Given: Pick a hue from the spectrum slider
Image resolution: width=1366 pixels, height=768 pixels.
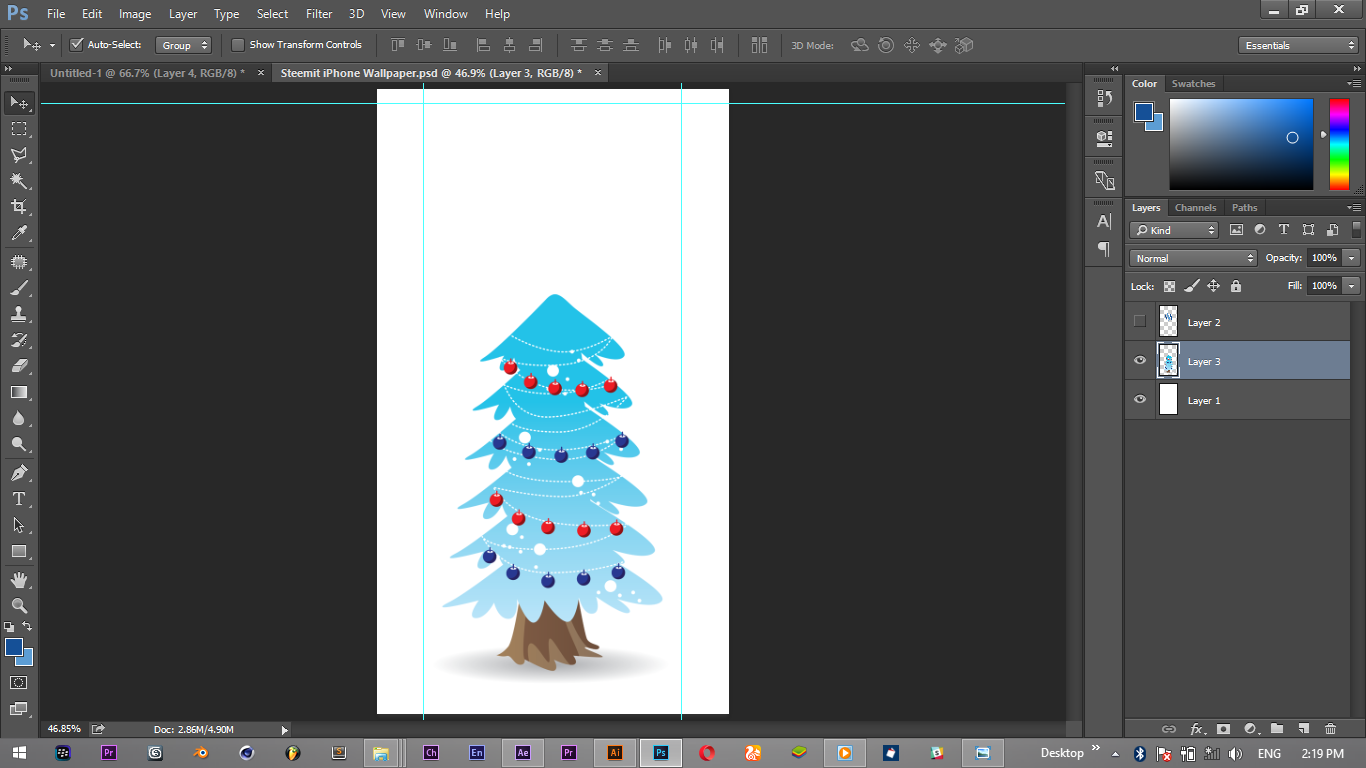Looking at the screenshot, I should pyautogui.click(x=1339, y=144).
